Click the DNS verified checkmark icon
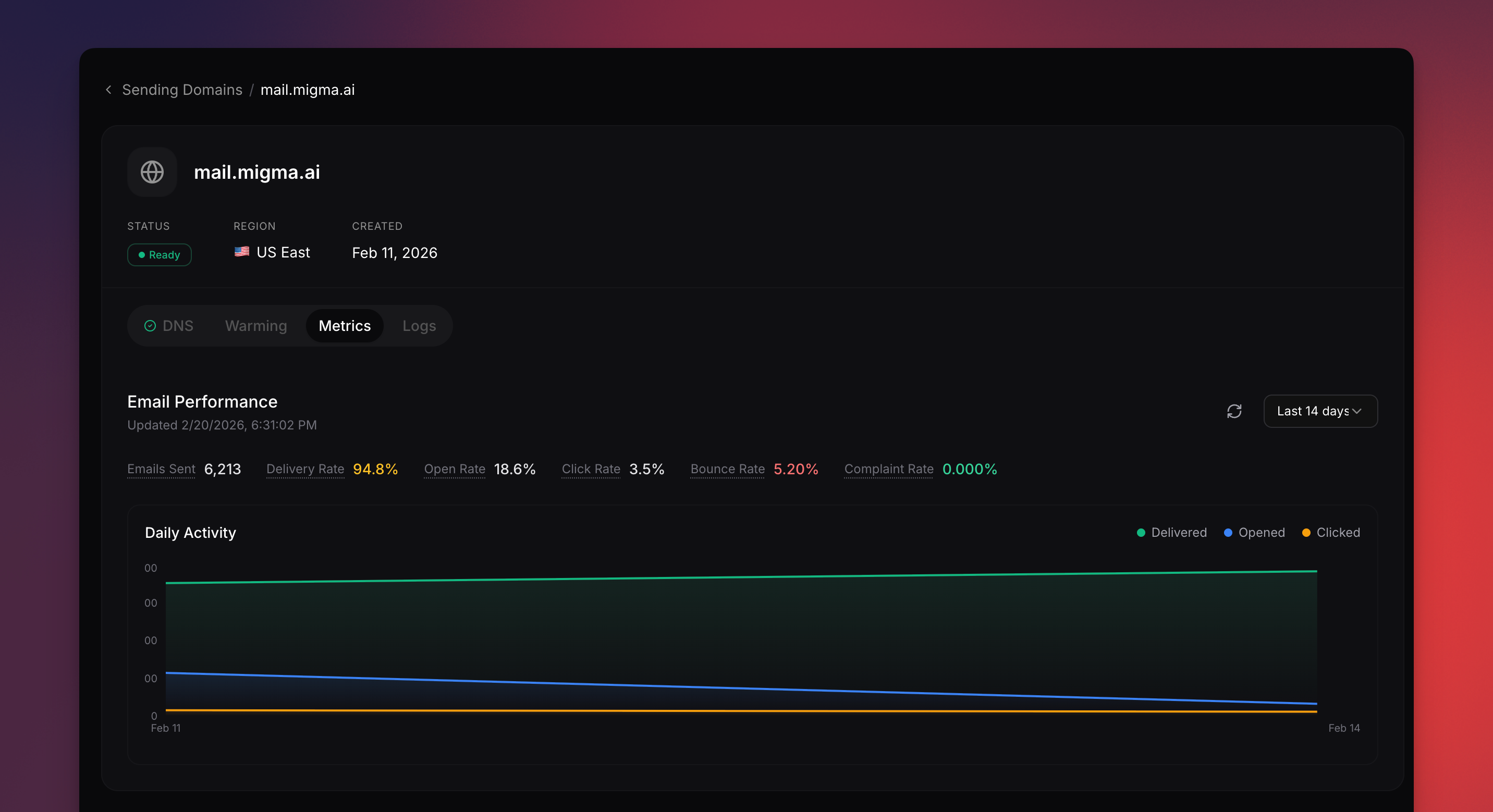Viewport: 1493px width, 812px height. click(x=150, y=326)
